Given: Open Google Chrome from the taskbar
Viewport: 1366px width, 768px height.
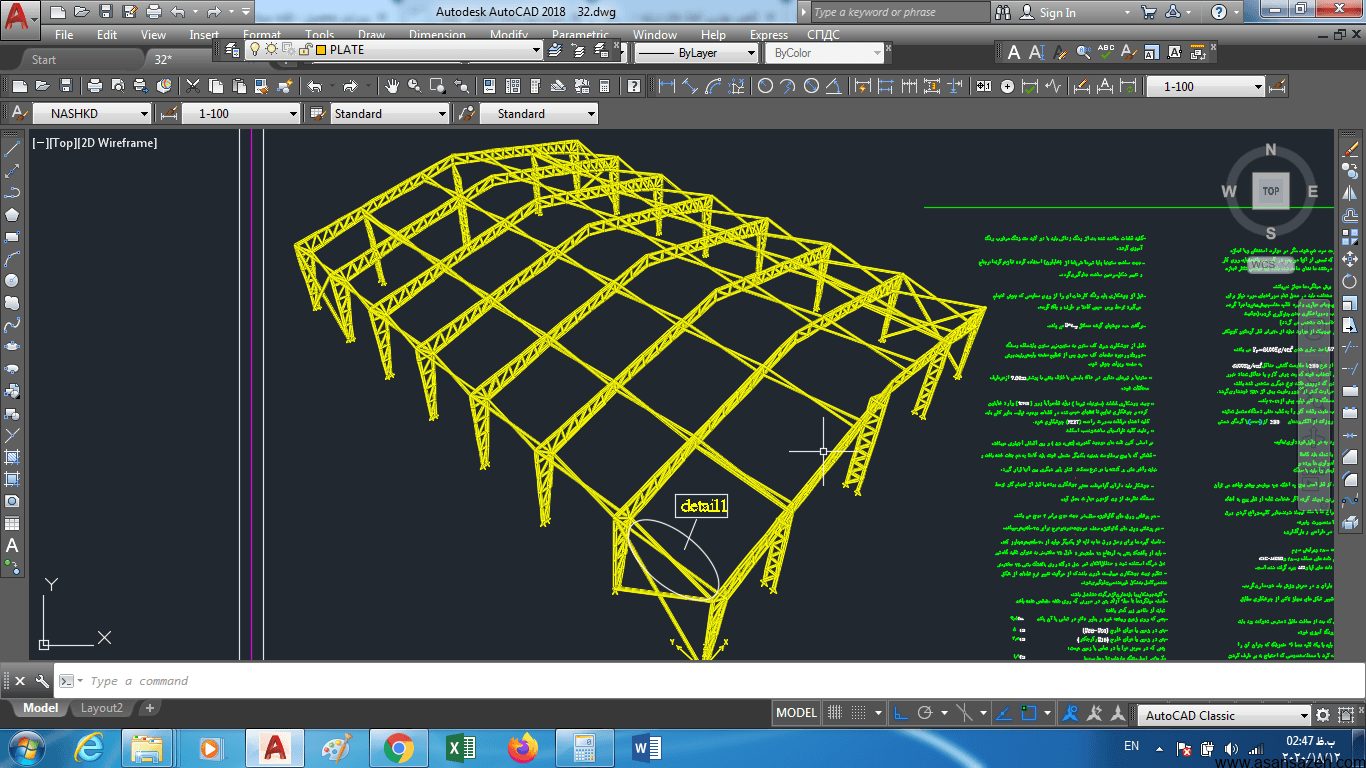Looking at the screenshot, I should click(x=398, y=747).
